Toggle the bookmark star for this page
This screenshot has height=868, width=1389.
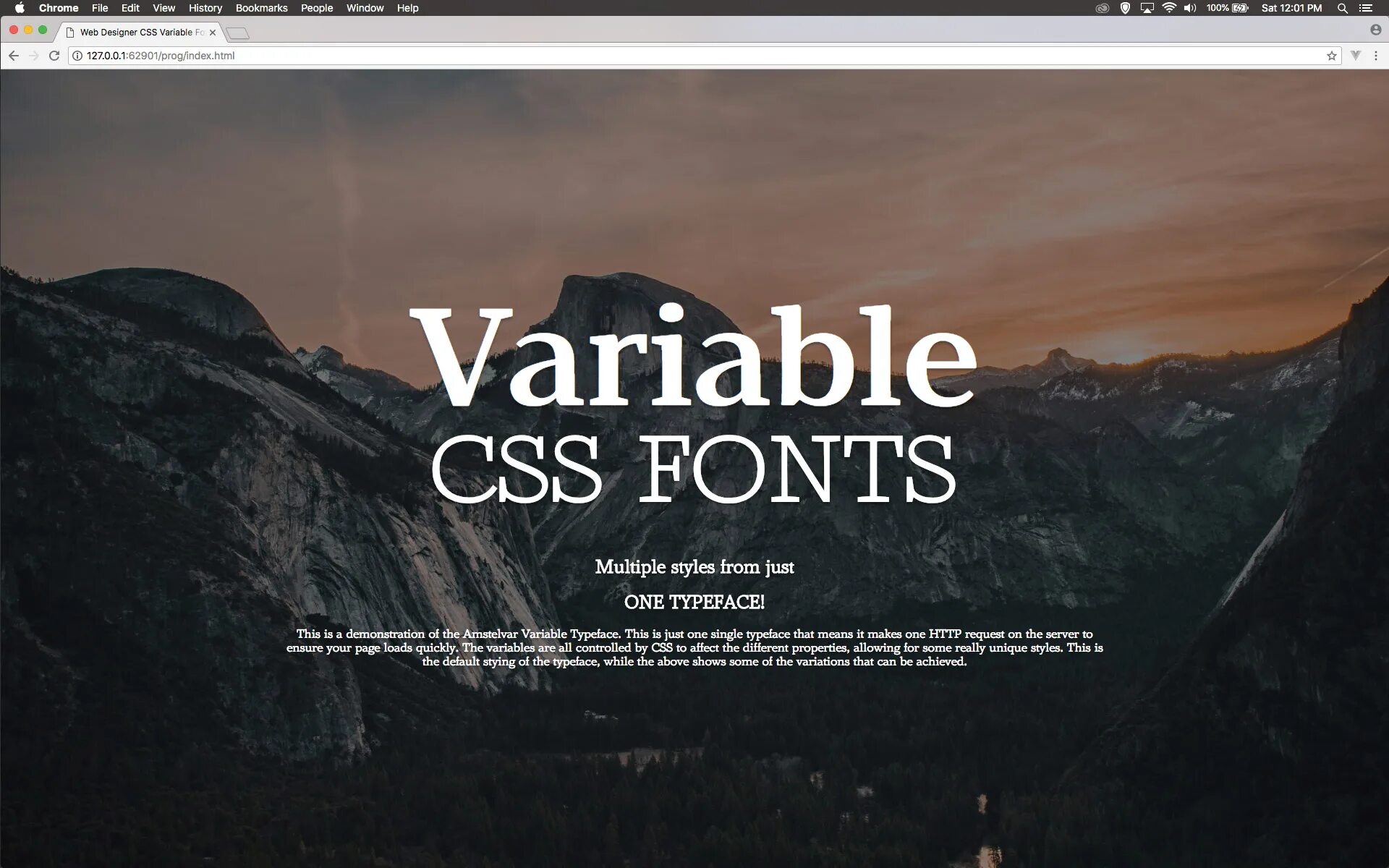1331,55
